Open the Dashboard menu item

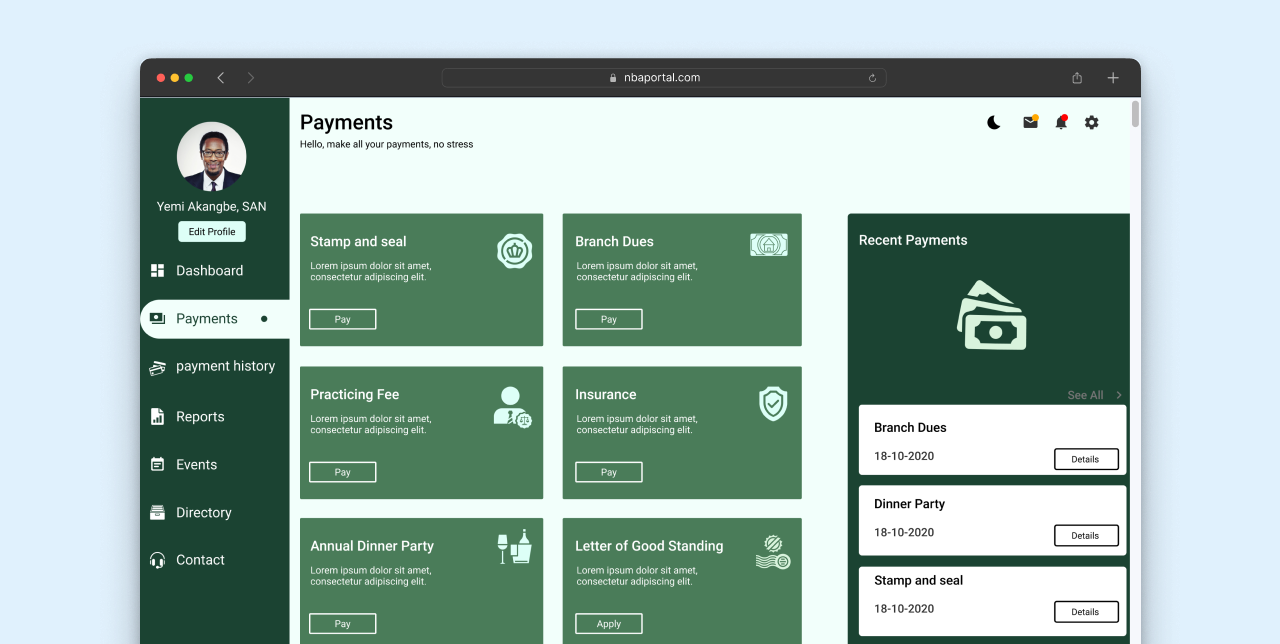pyautogui.click(x=209, y=271)
